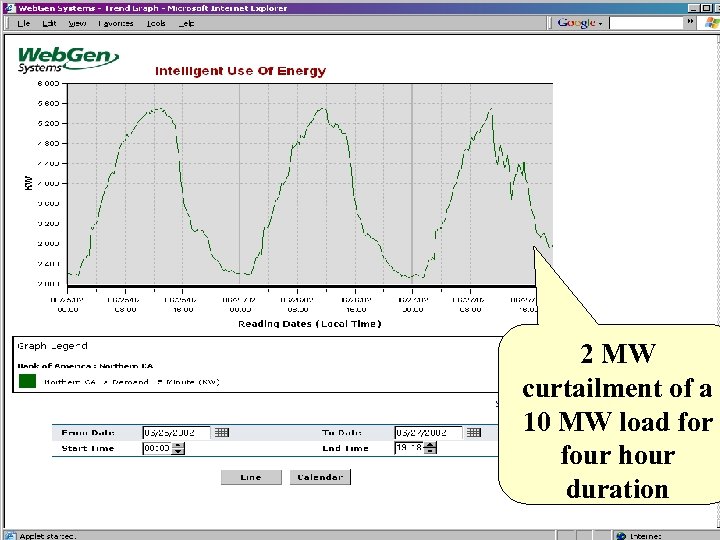The height and width of the screenshot is (540, 720).
Task: Click the "From Date" label
Action: click(x=88, y=433)
